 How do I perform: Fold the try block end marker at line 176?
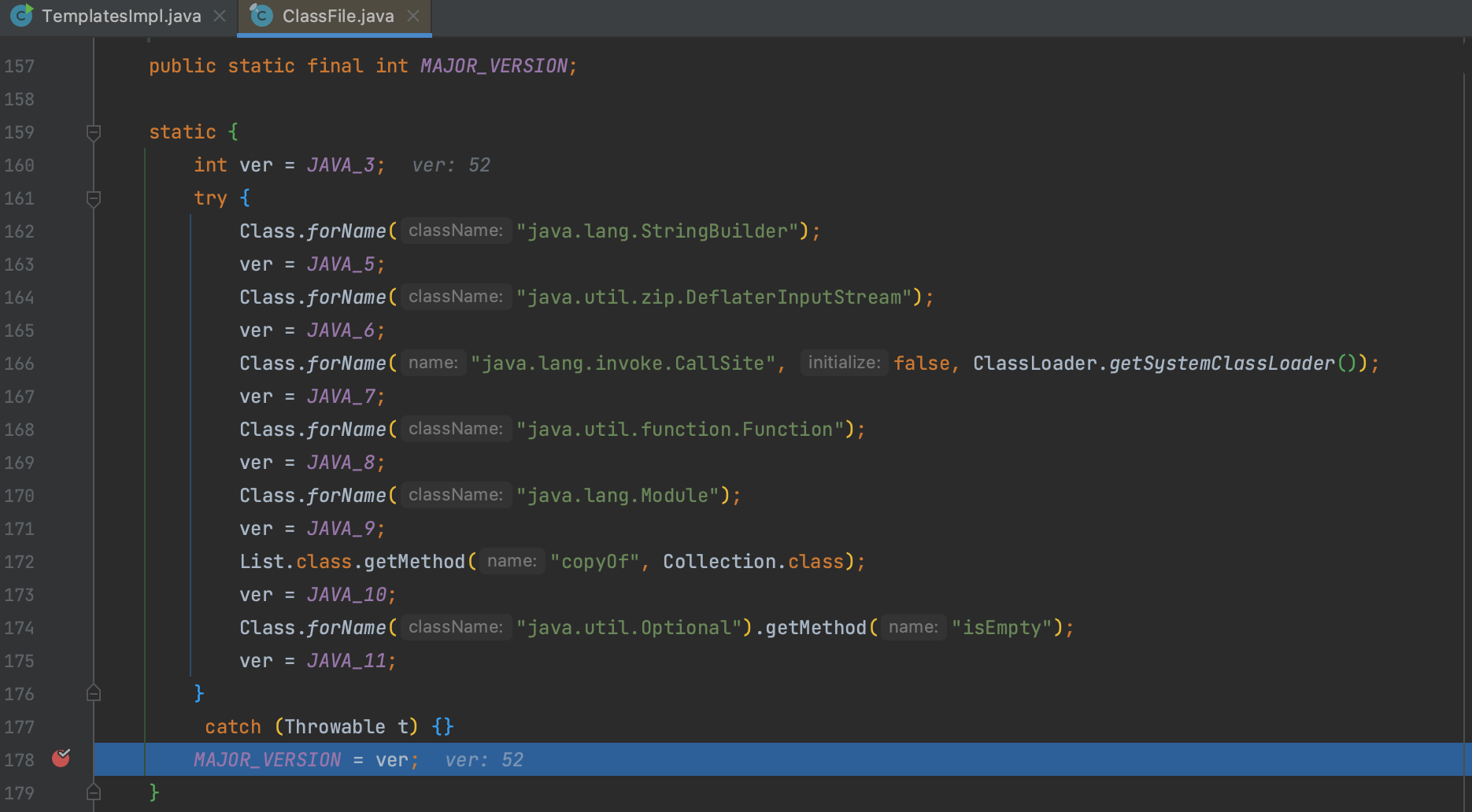[94, 693]
